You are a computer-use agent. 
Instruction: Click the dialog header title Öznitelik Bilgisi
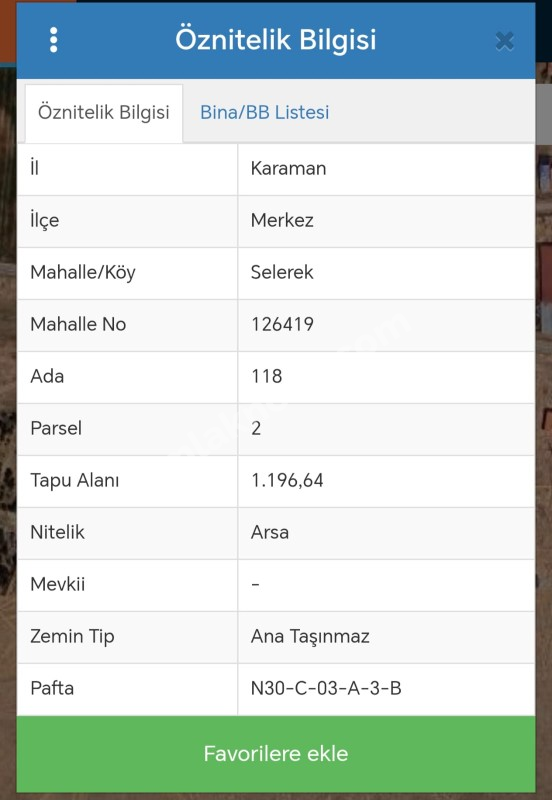click(x=276, y=40)
